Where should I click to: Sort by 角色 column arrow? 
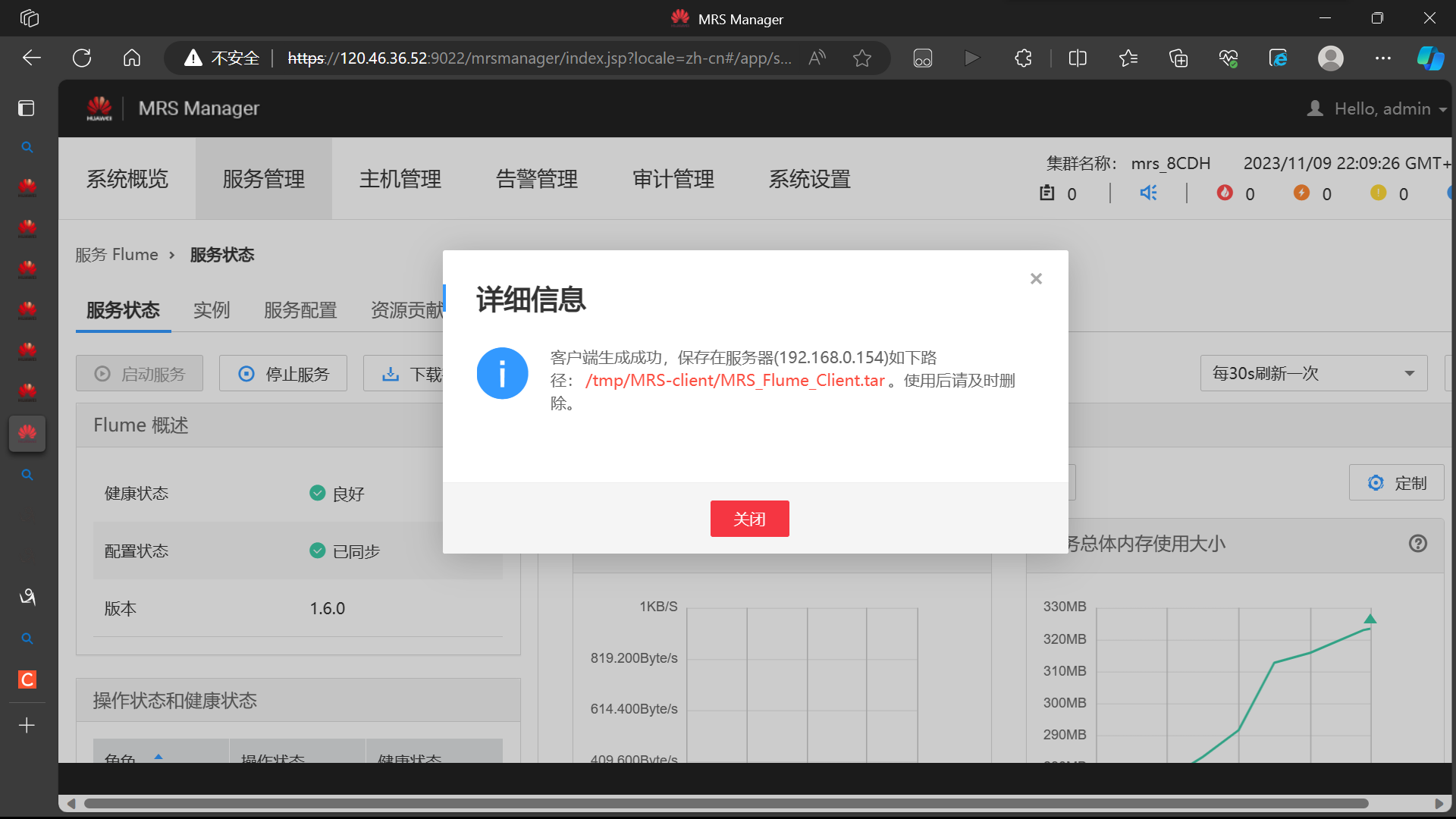[x=158, y=757]
